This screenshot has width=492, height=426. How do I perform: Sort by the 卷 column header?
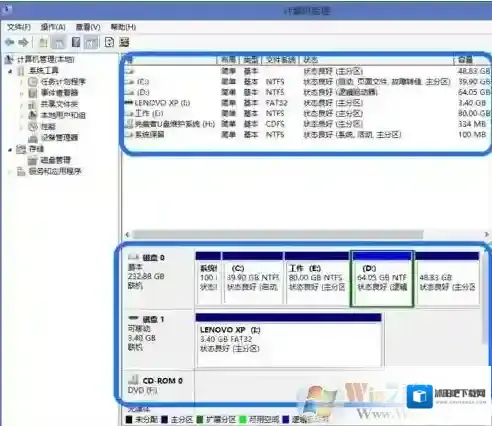[170, 60]
